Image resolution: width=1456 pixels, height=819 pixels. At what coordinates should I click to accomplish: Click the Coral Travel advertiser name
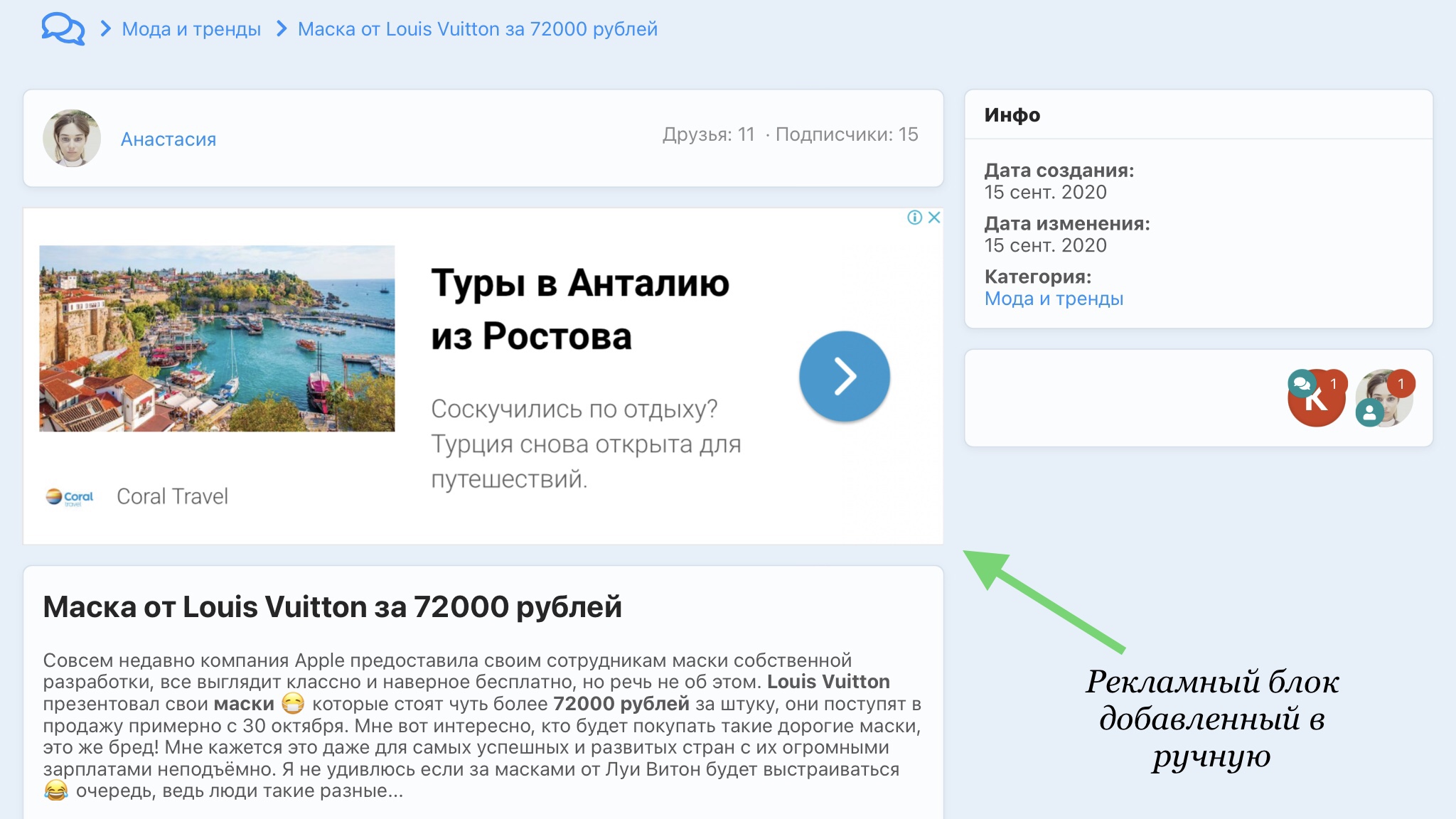[172, 496]
